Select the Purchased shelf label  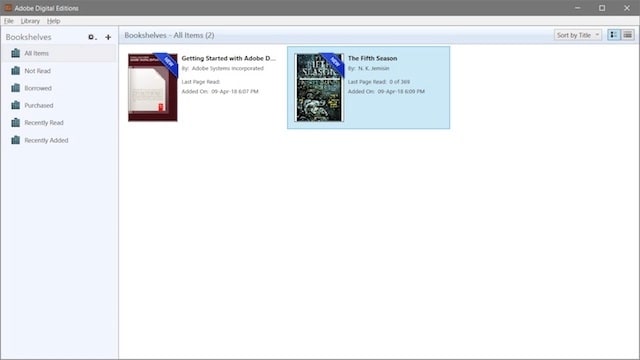pos(39,105)
